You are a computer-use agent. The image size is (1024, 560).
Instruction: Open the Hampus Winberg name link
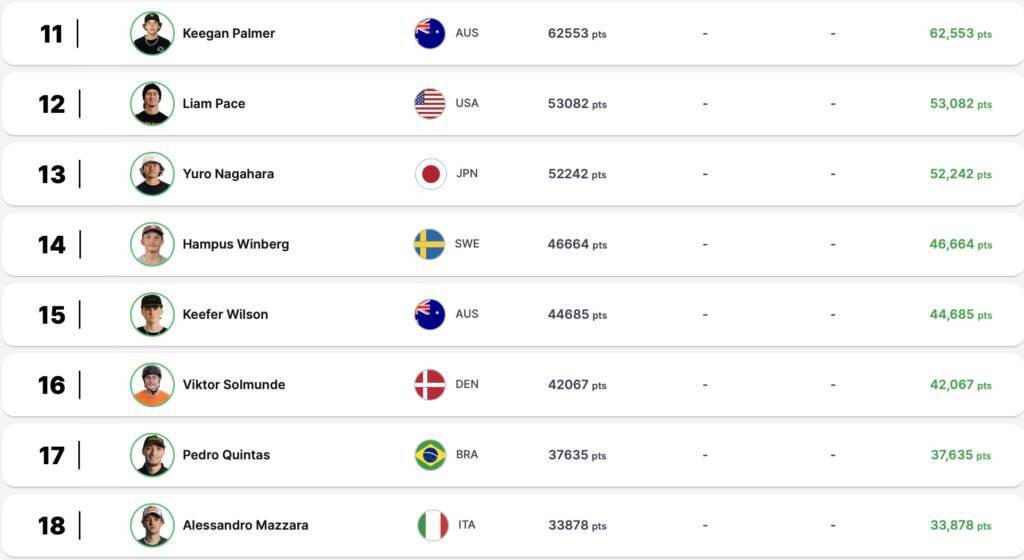click(x=236, y=244)
